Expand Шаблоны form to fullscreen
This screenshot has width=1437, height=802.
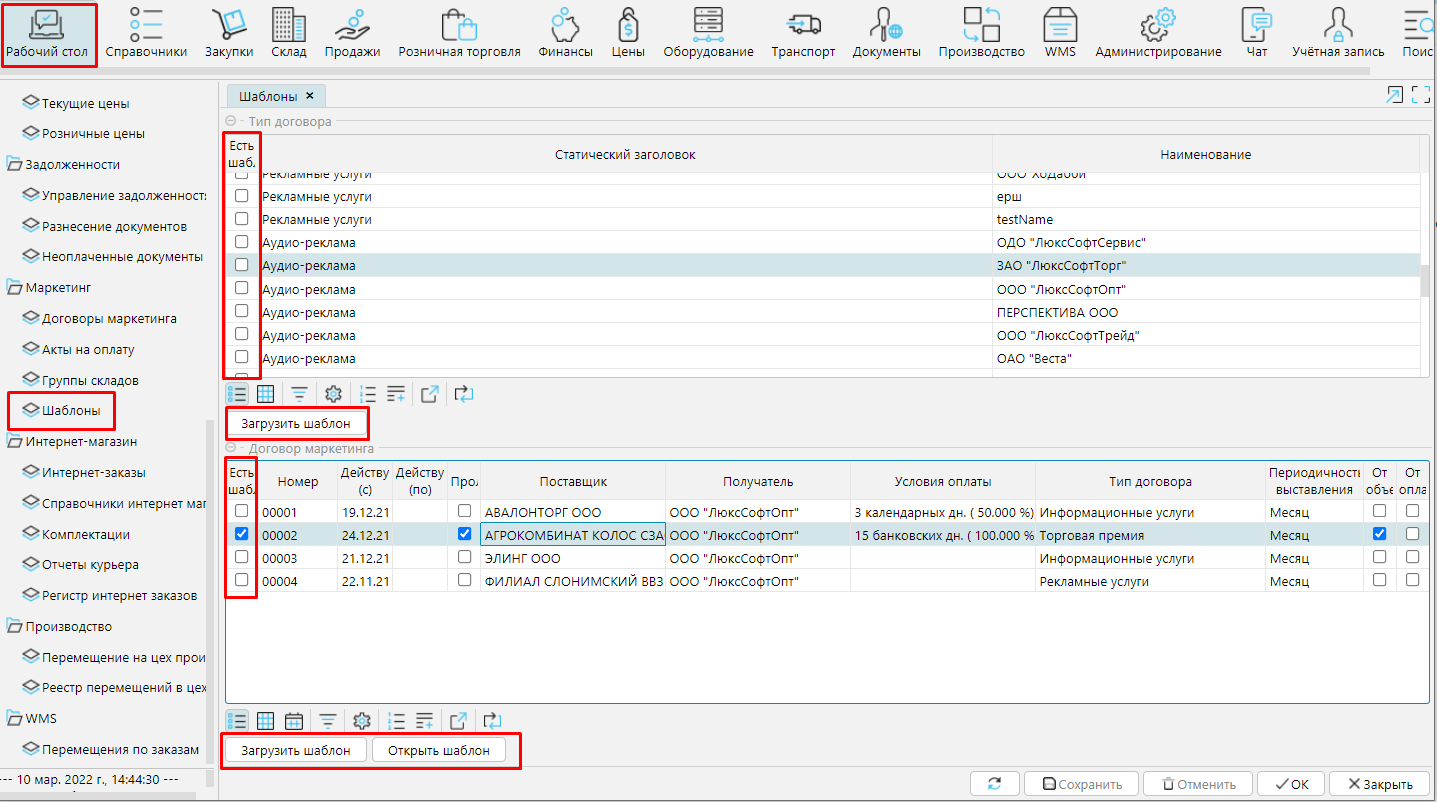pyautogui.click(x=1420, y=95)
